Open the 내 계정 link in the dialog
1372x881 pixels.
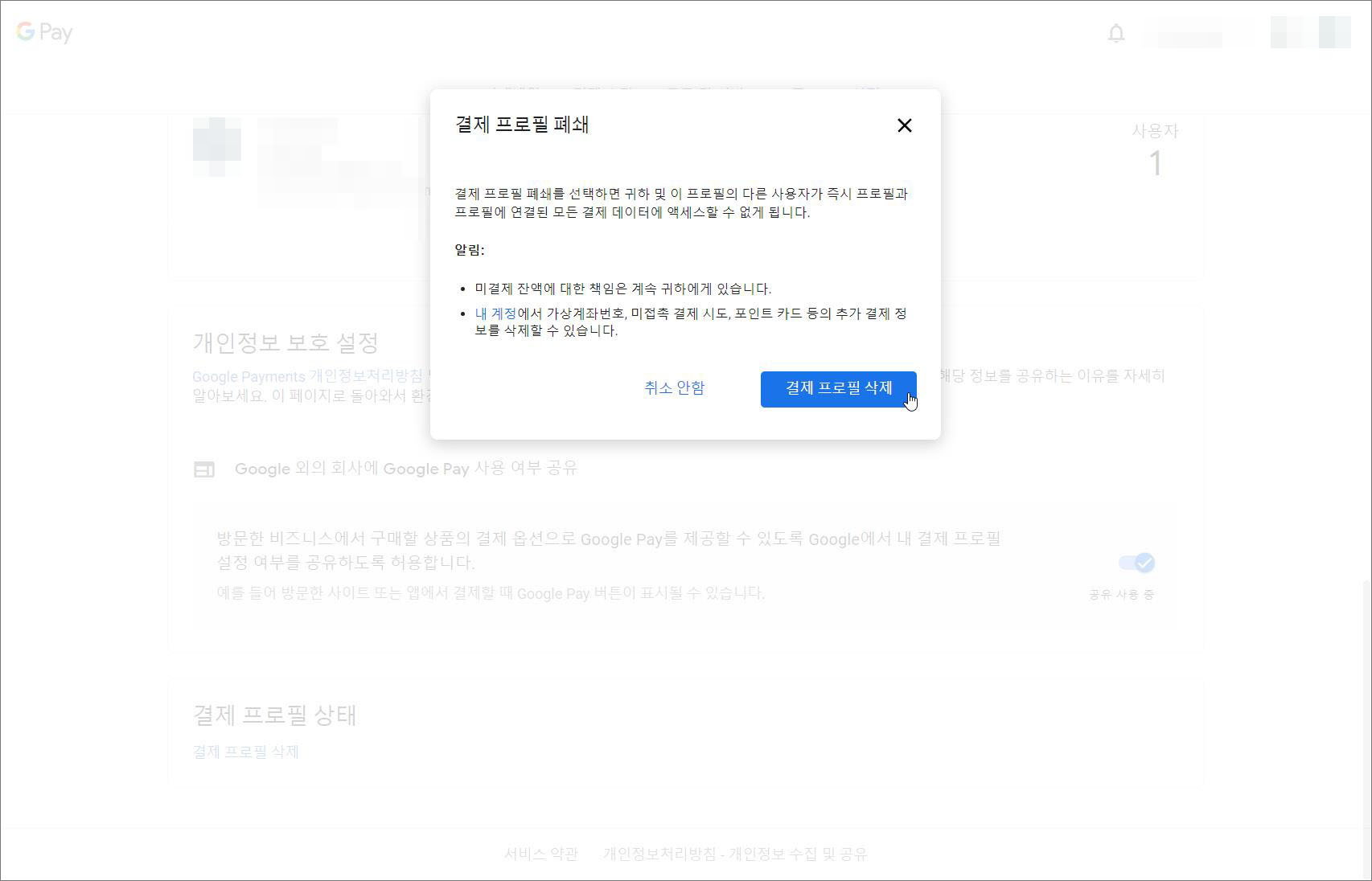pos(495,313)
